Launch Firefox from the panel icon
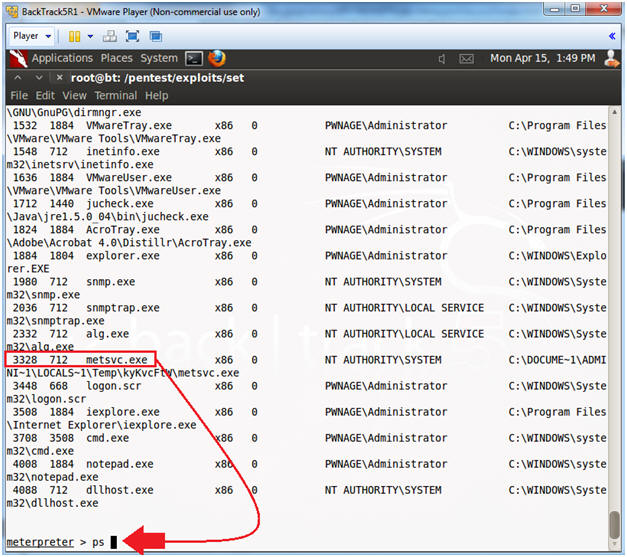This screenshot has width=627, height=557. click(x=217, y=58)
